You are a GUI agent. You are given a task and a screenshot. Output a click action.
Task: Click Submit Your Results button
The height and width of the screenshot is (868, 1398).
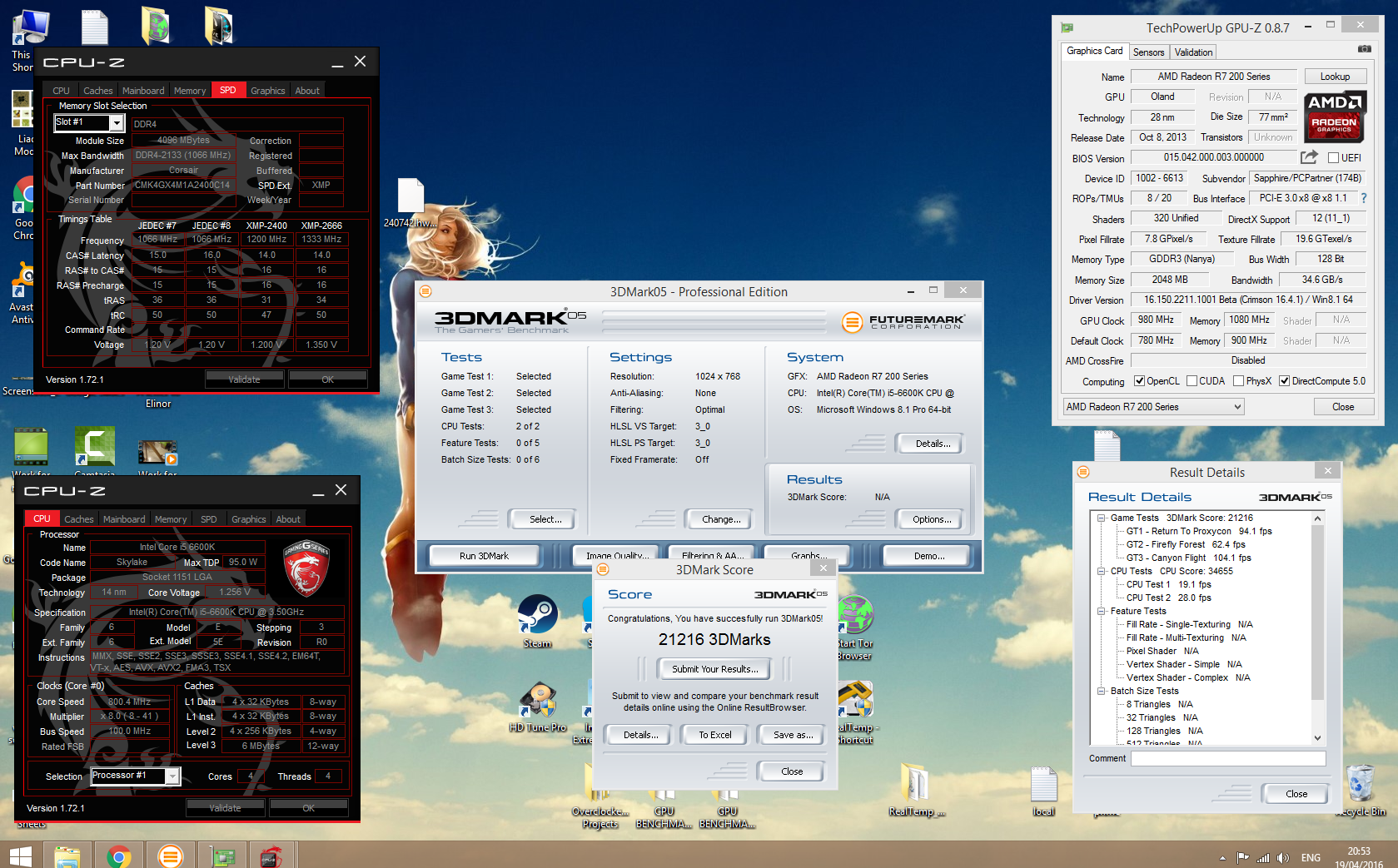(714, 669)
